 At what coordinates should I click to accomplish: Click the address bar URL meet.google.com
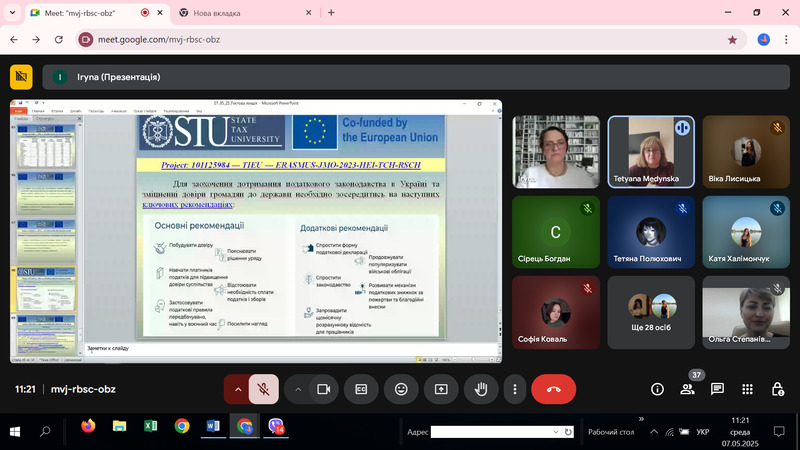159,39
